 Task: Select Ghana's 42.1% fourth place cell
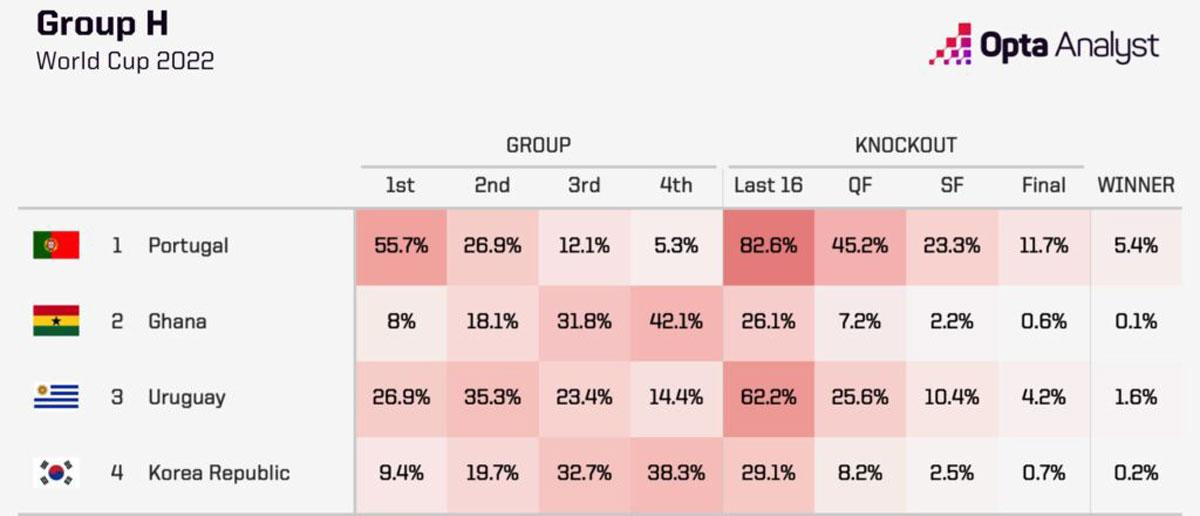[676, 321]
